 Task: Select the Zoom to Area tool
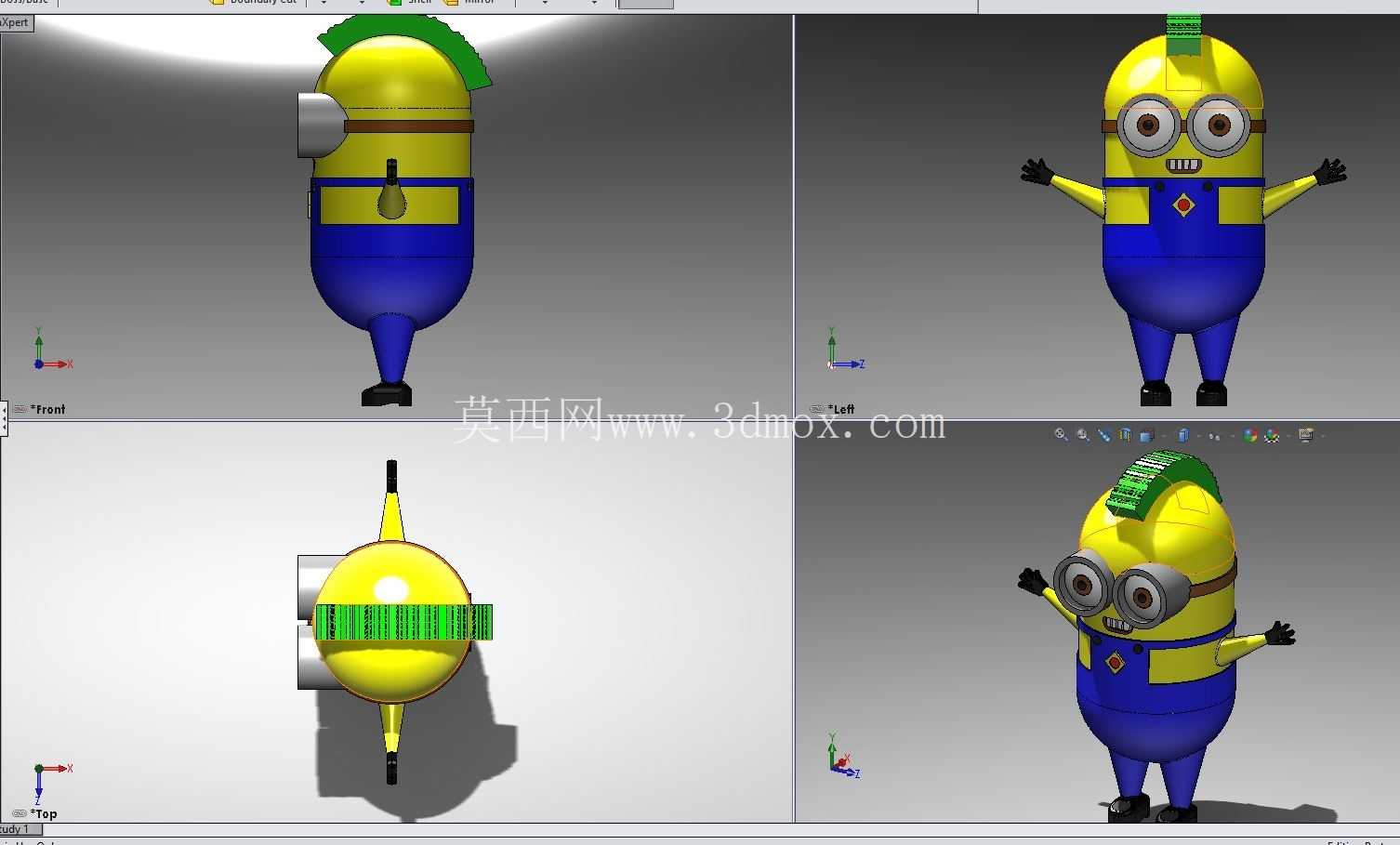tap(1083, 435)
